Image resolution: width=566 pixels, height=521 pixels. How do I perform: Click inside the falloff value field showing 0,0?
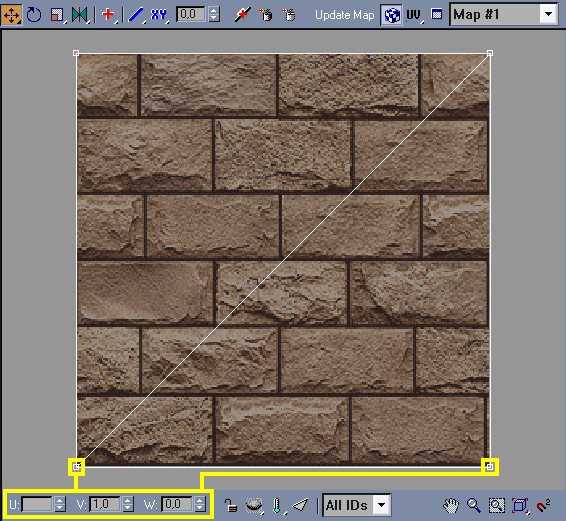(x=191, y=14)
